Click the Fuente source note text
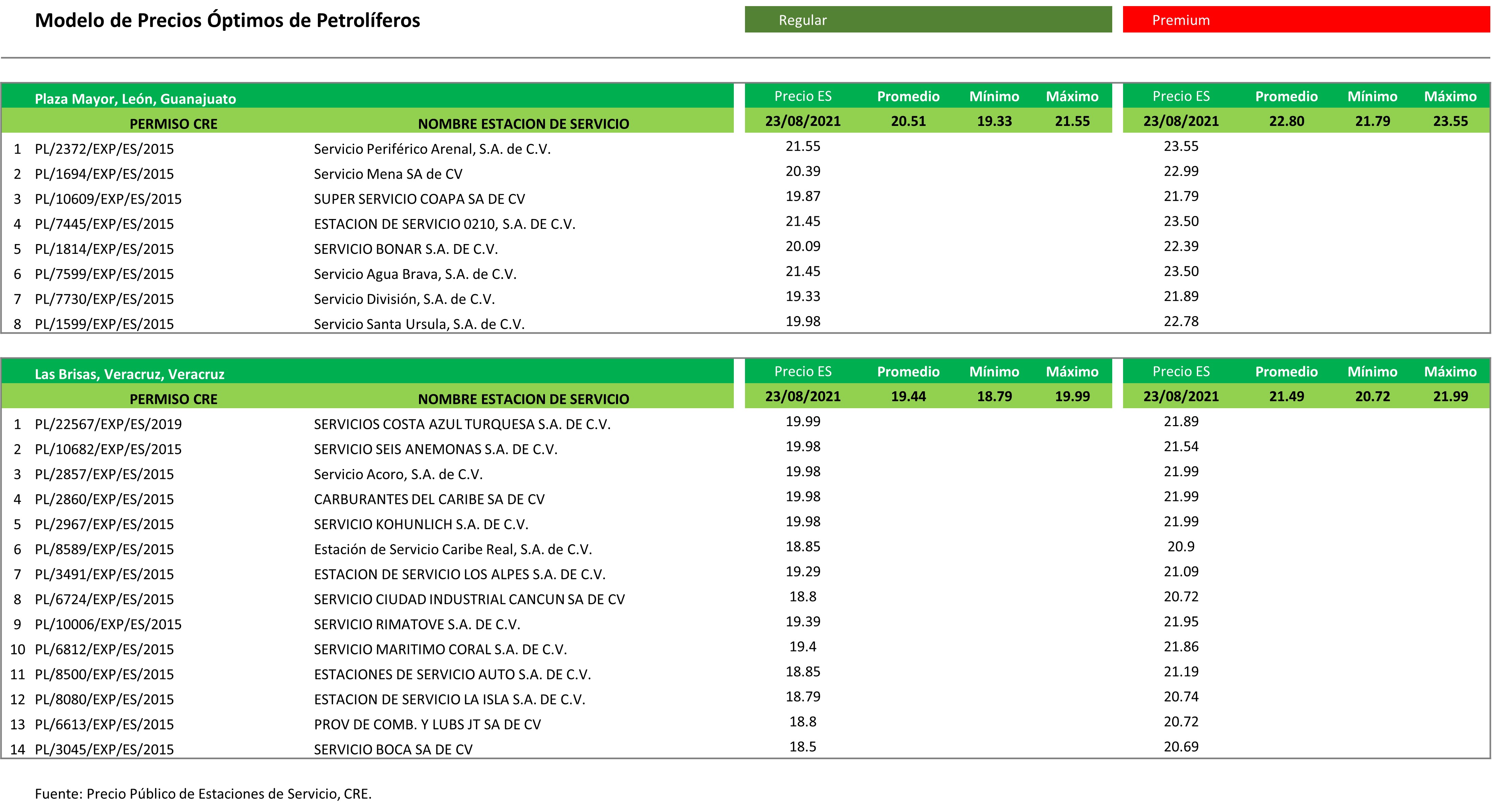This screenshot has width=1492, height=812. coord(203,793)
